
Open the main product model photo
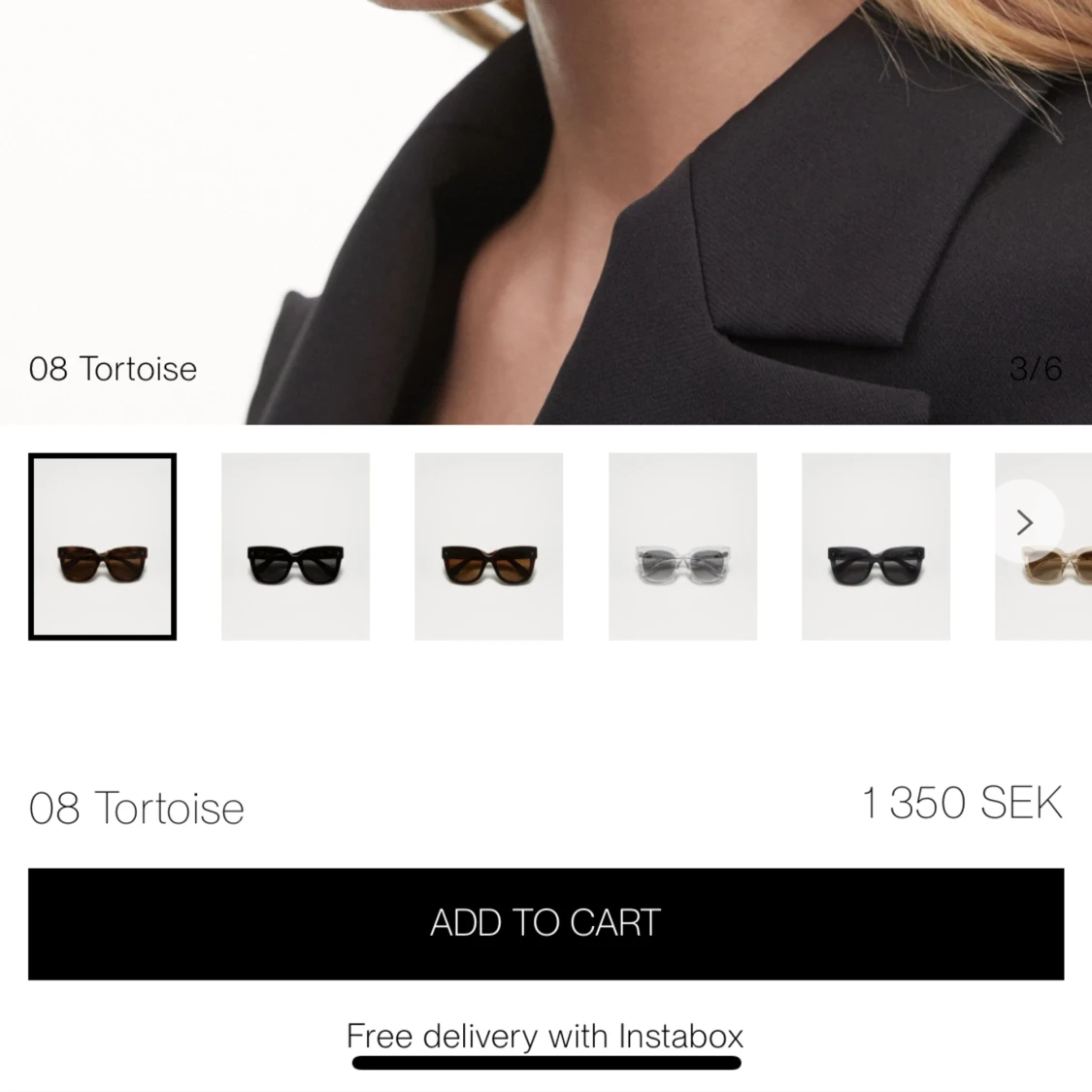[546, 212]
